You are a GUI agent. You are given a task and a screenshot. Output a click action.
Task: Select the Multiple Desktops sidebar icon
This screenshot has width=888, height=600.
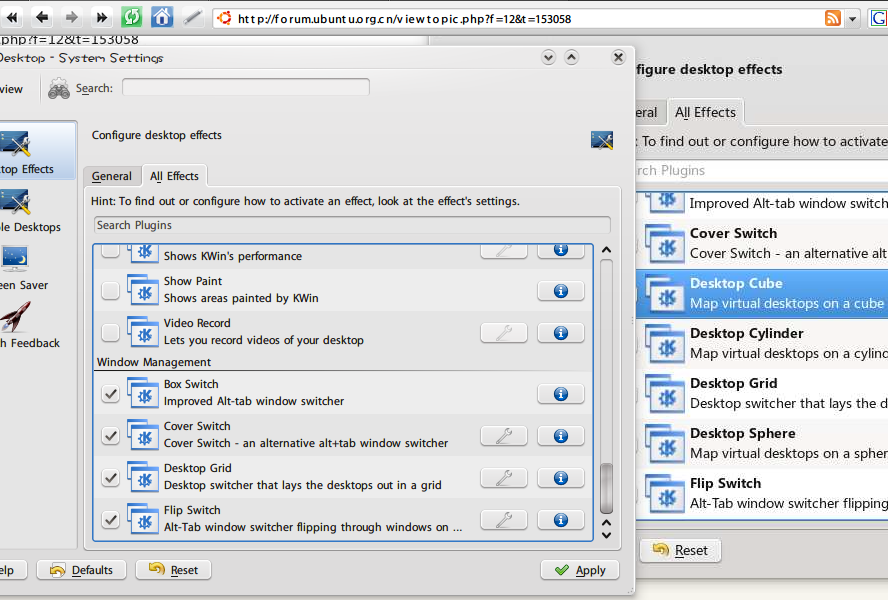pyautogui.click(x=15, y=202)
